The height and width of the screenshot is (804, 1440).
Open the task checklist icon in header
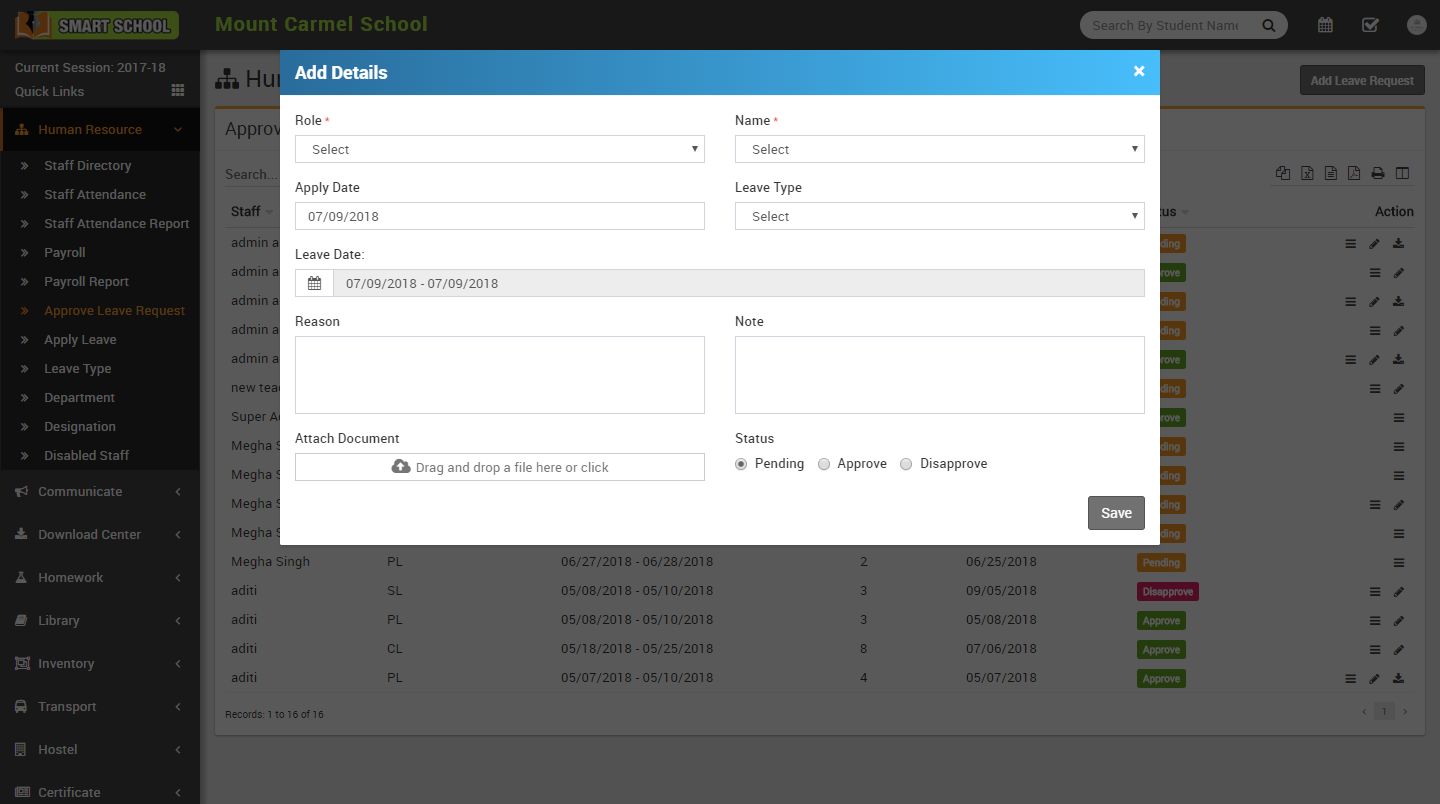tap(1371, 25)
